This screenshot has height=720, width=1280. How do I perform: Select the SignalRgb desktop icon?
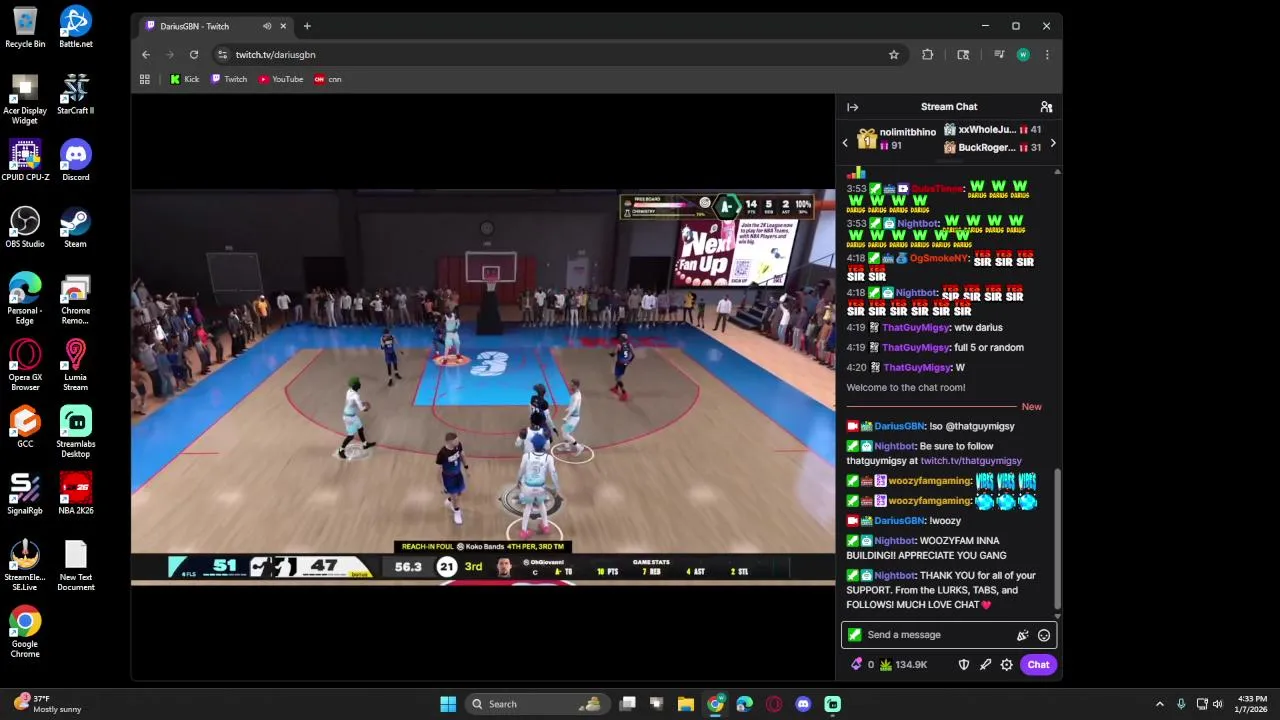tap(25, 493)
